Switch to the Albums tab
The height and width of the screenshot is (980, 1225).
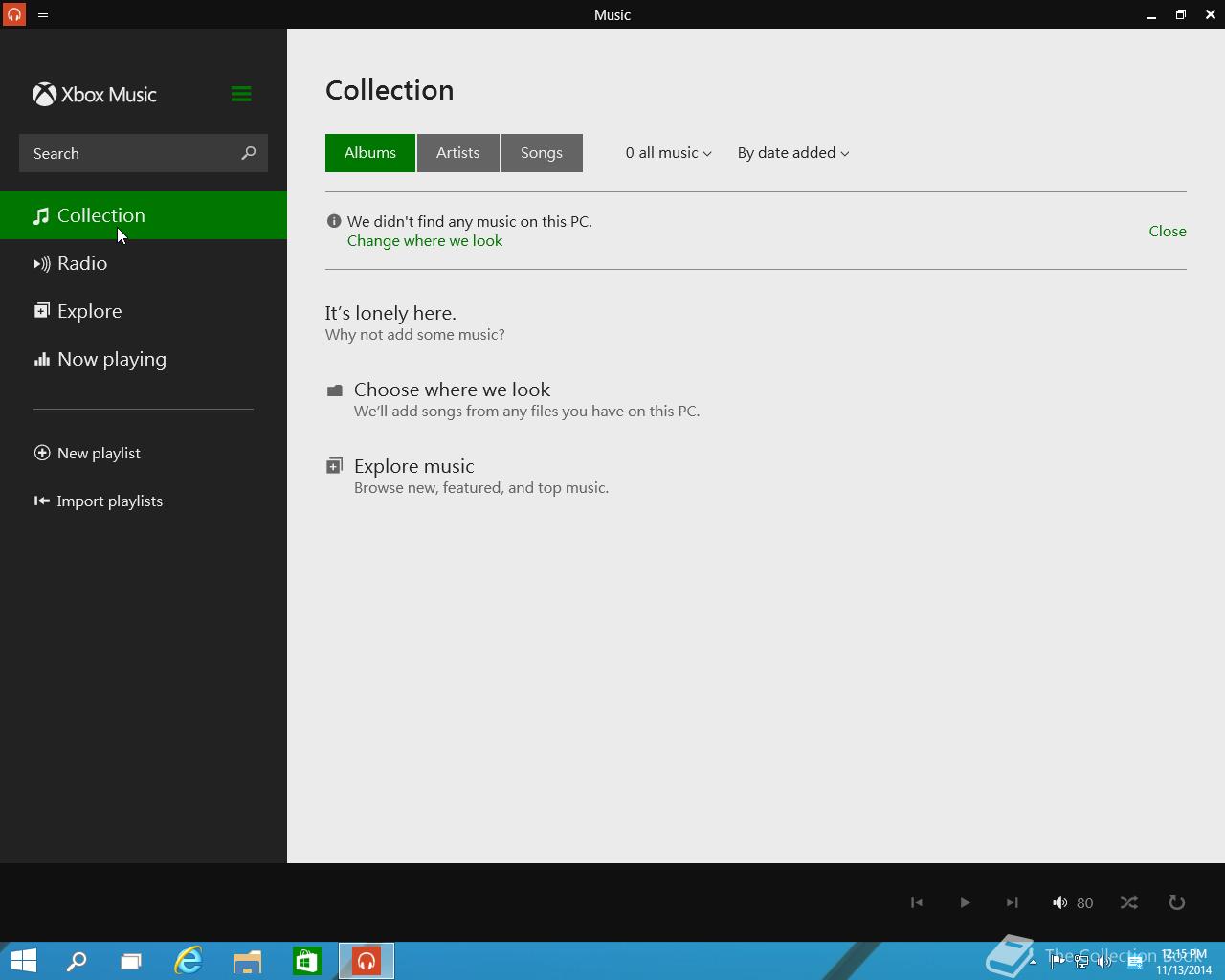370,153
